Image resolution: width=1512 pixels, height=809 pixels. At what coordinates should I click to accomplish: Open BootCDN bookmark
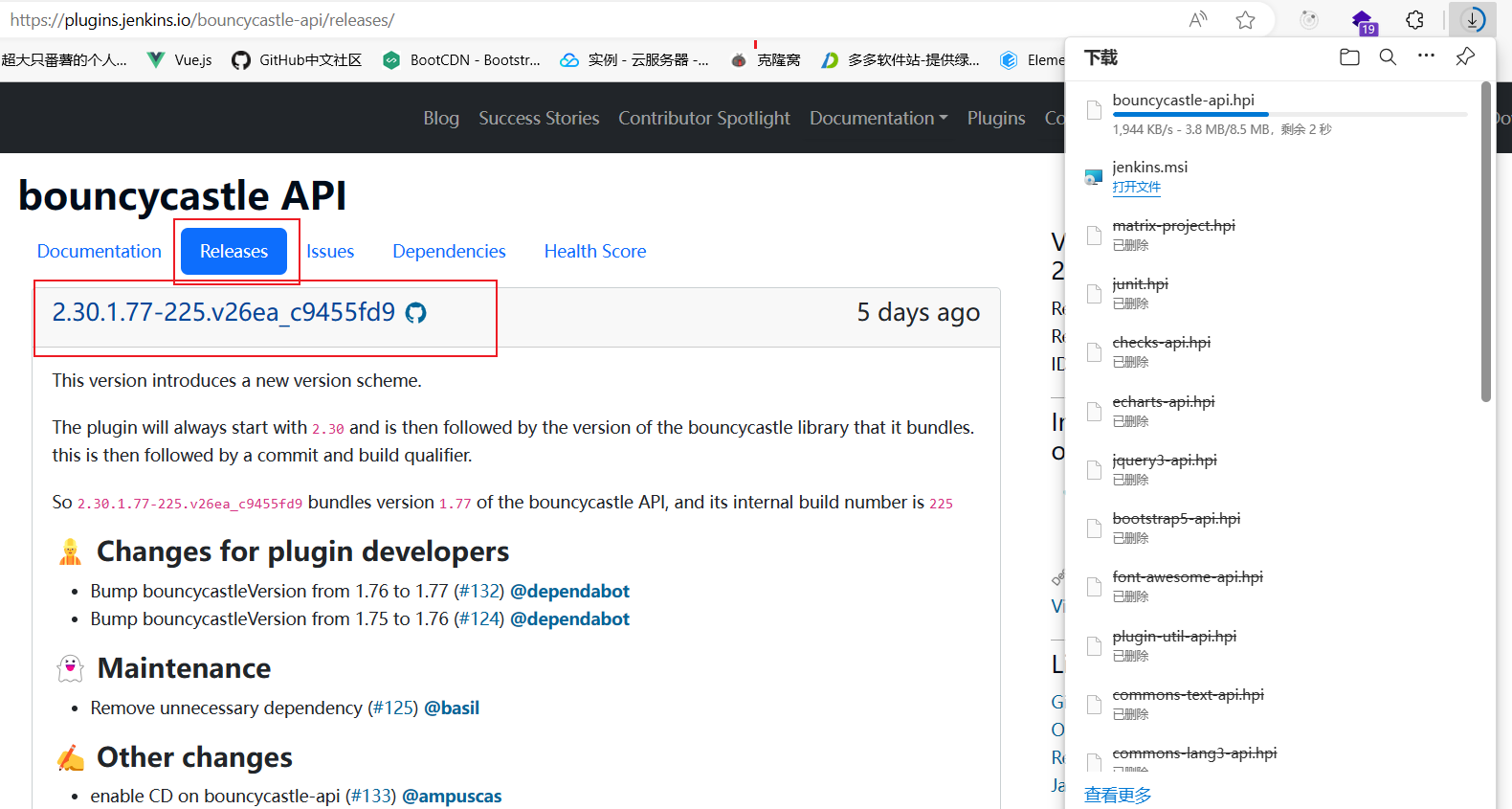(461, 60)
